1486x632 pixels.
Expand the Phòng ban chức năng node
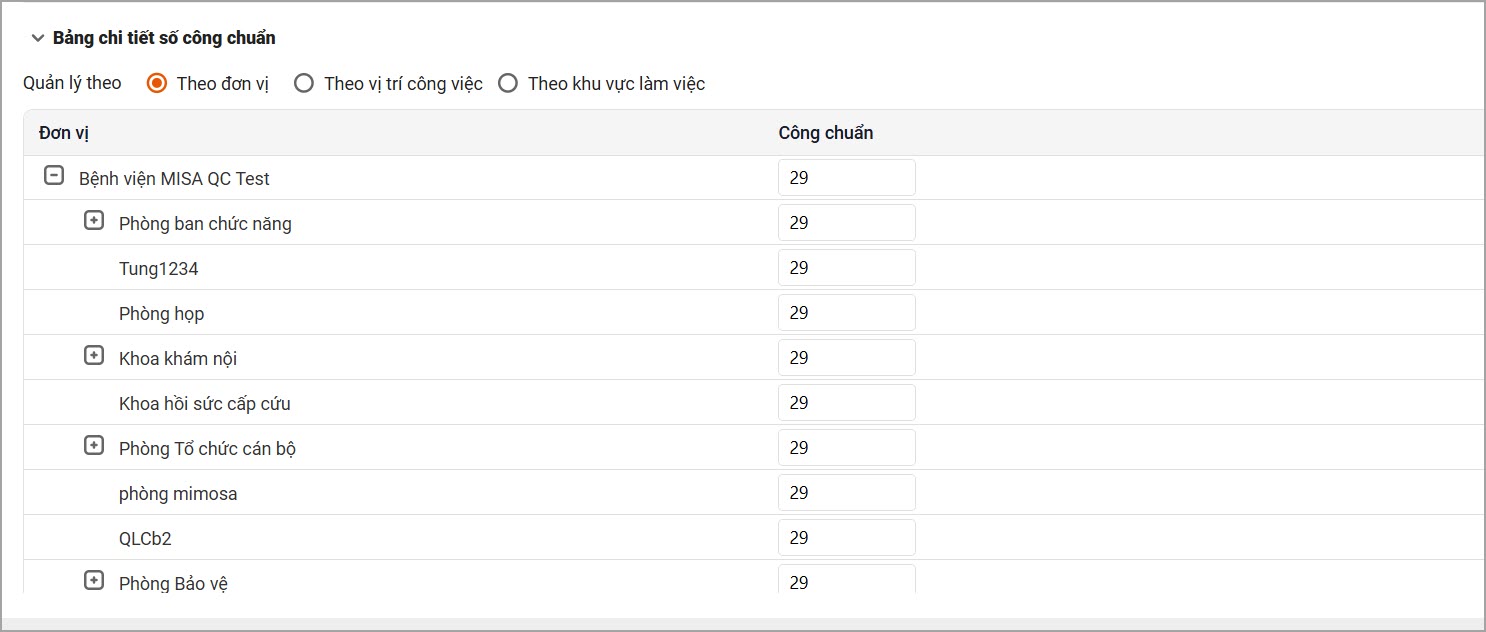click(94, 221)
